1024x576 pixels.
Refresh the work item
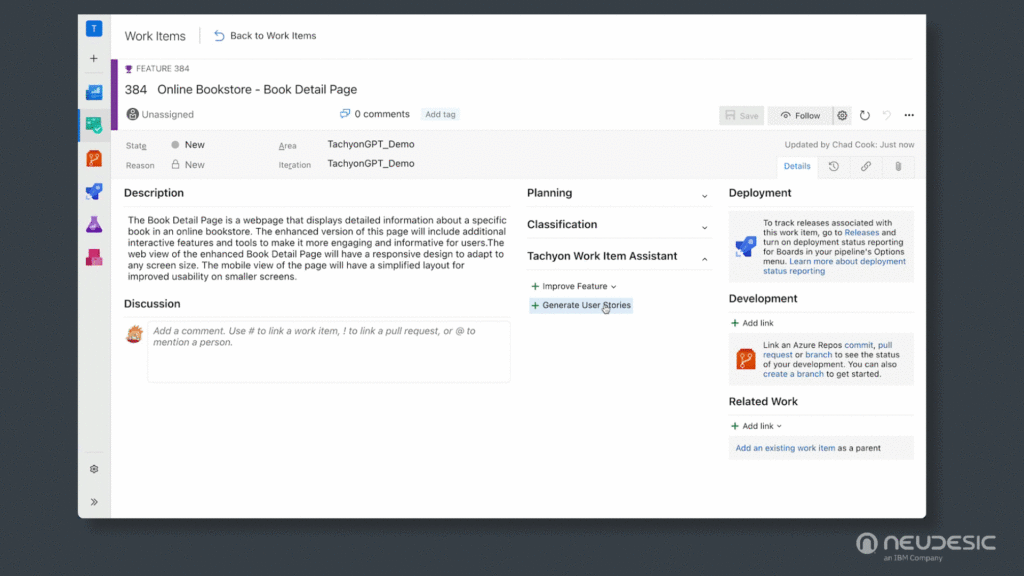865,116
